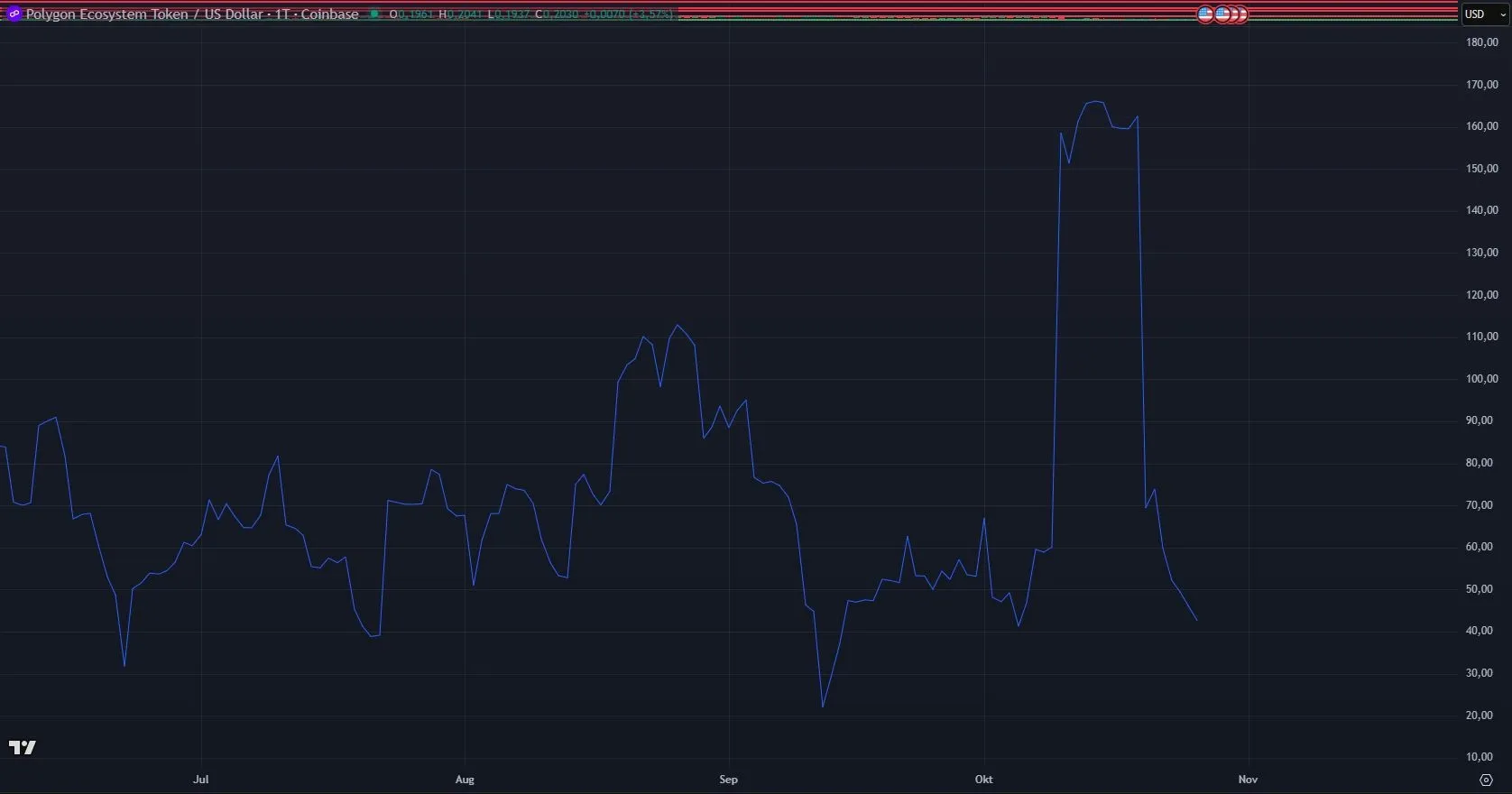This screenshot has height=794, width=1512.
Task: Click the Jul label on time axis
Action: [x=201, y=780]
